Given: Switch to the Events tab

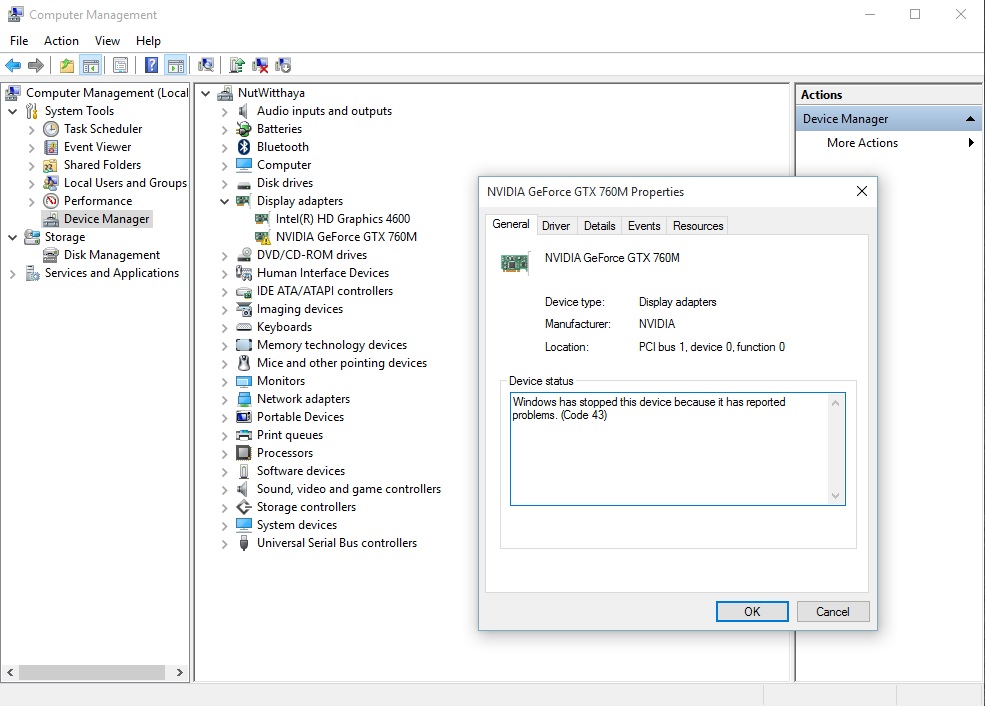Looking at the screenshot, I should 644,226.
